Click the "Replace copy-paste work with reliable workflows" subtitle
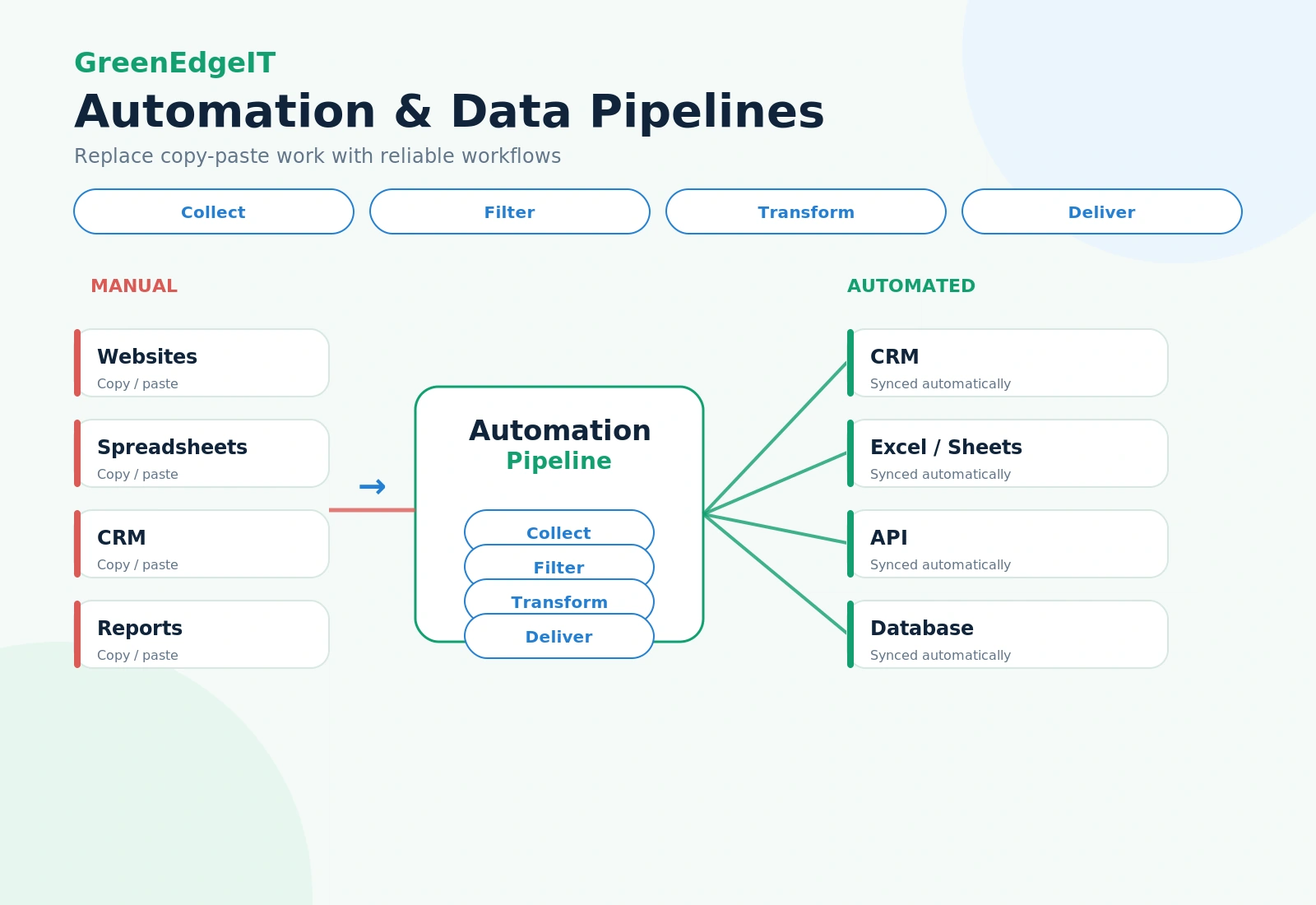1316x905 pixels. pos(317,156)
